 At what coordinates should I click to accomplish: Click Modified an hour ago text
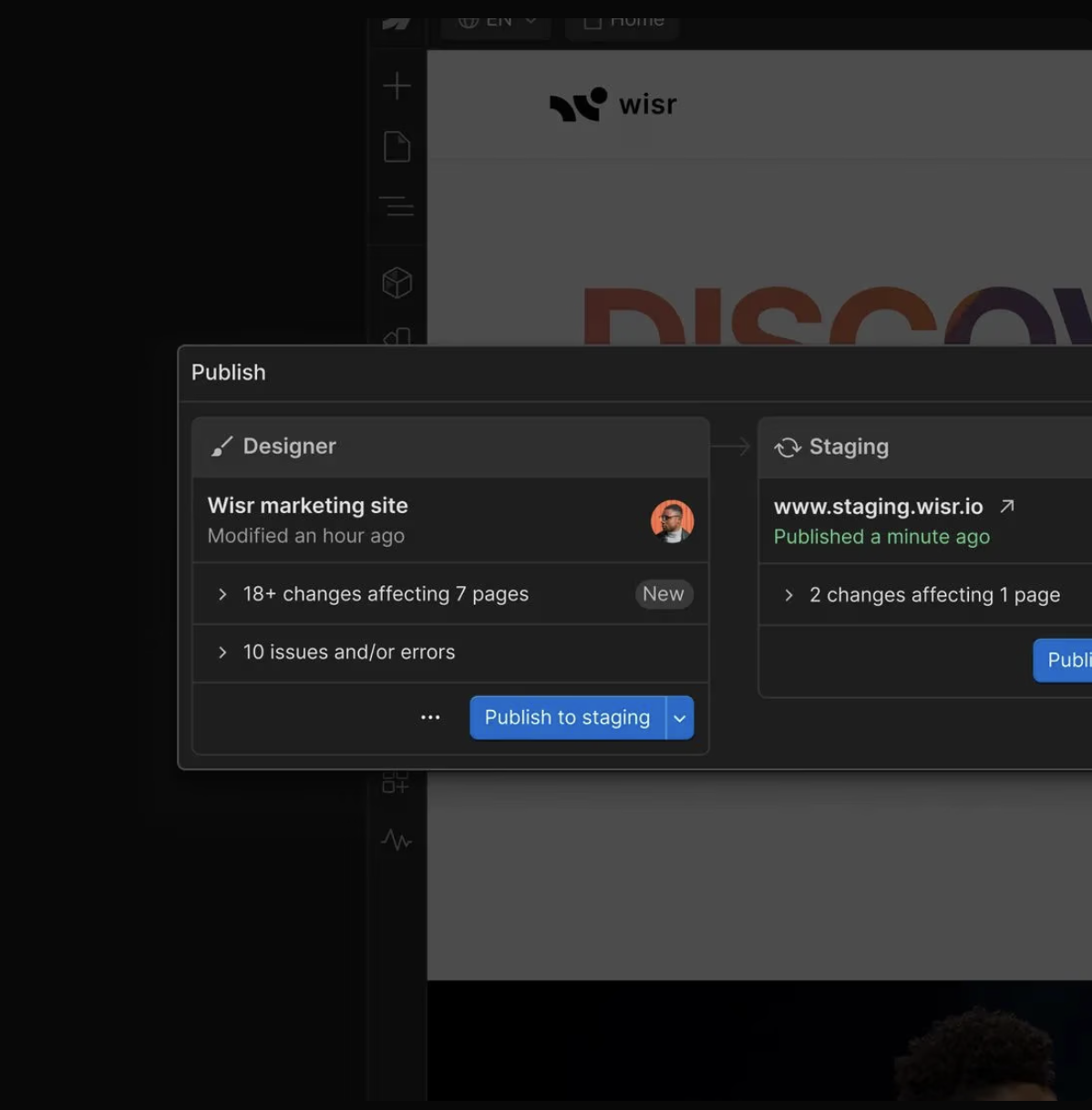tap(306, 536)
